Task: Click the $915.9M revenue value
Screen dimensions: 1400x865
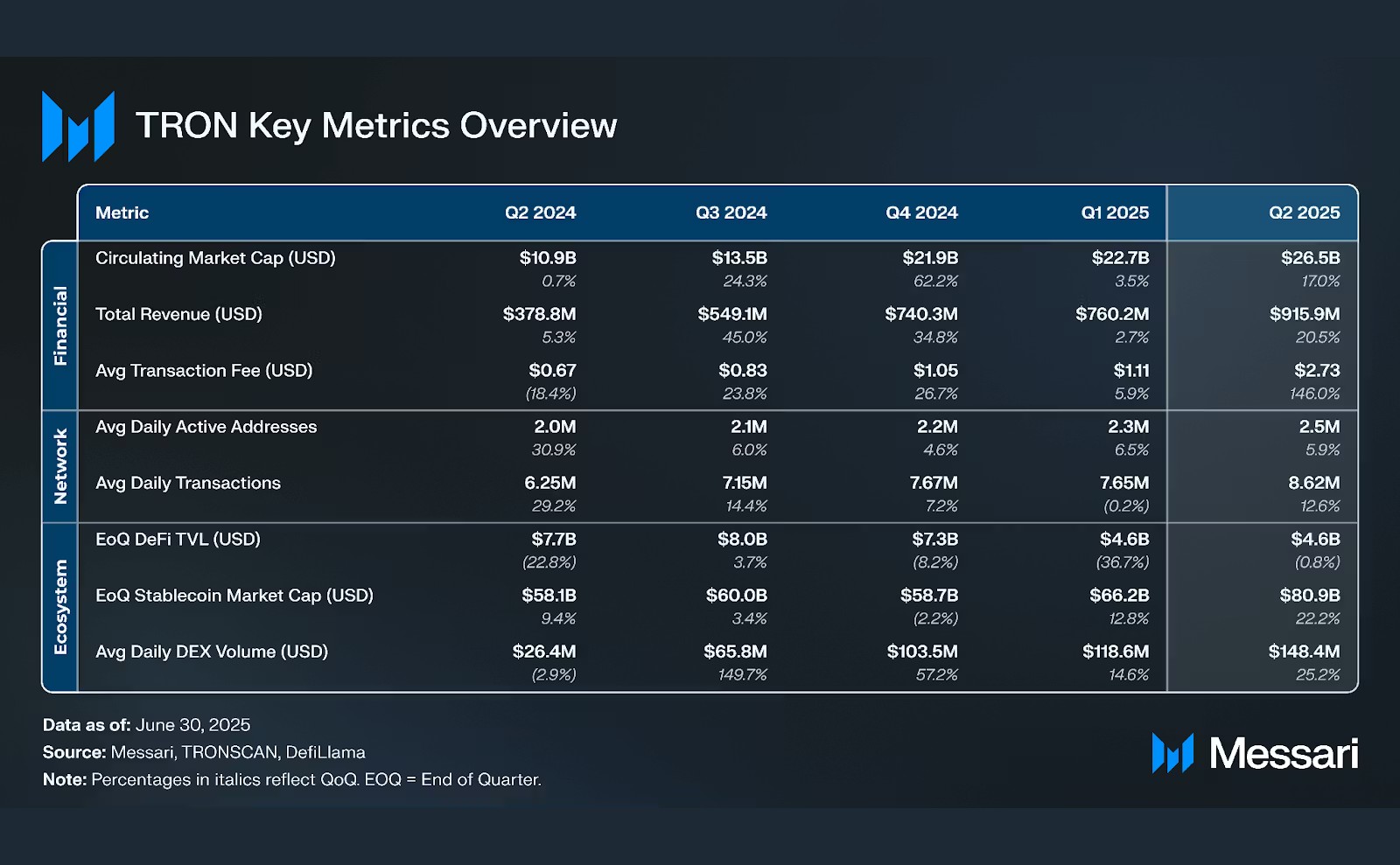Action: pyautogui.click(x=1305, y=314)
